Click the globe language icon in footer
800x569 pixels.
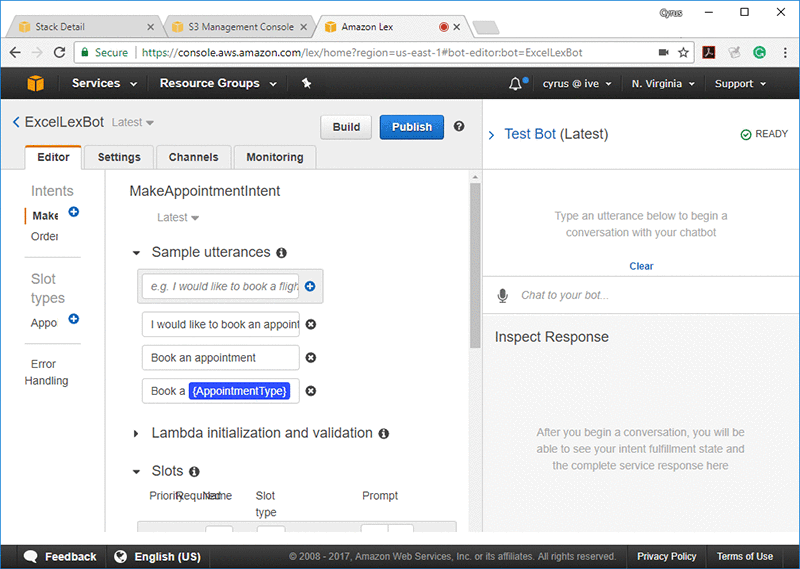pos(120,556)
